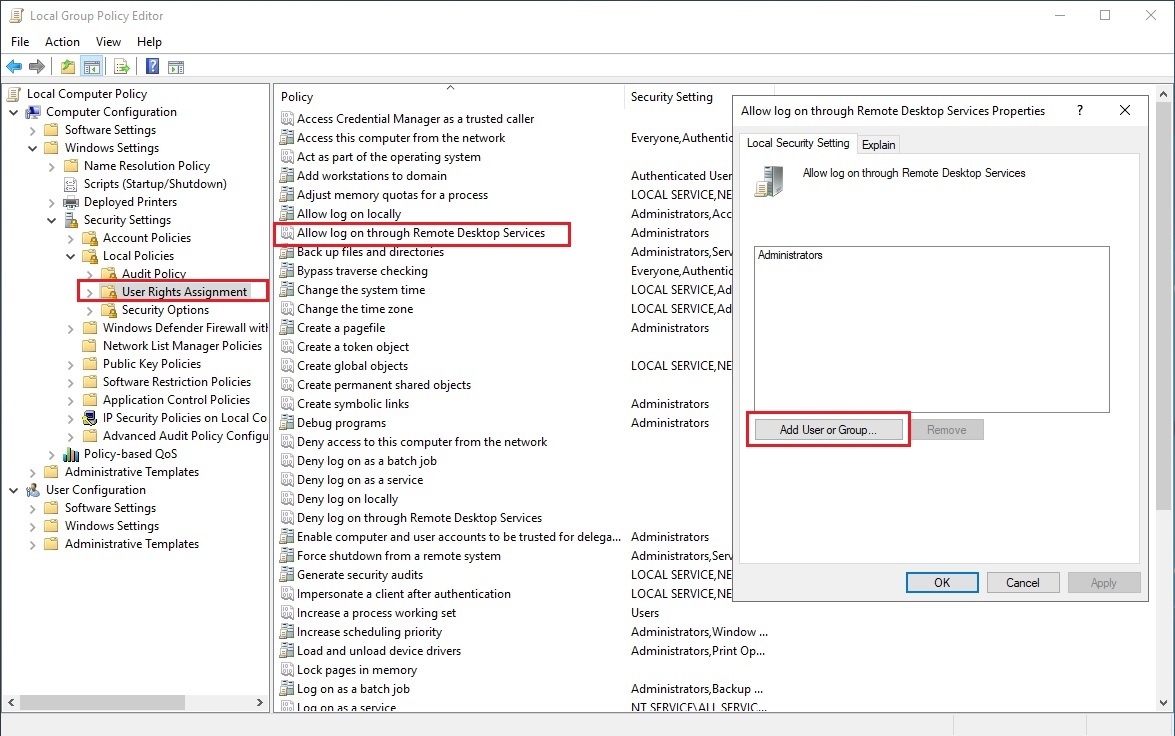Click the Up One Level folder icon

pyautogui.click(x=67, y=67)
